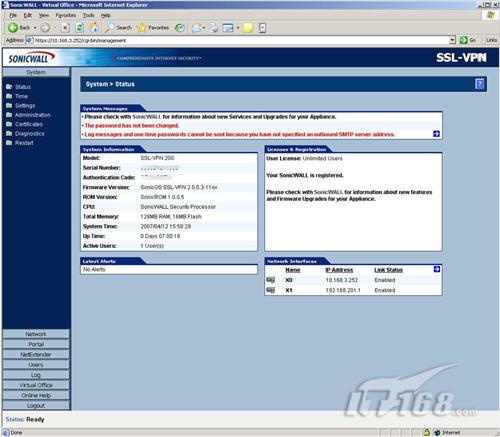Click the 192.168.201.1 IP address cell
The width and height of the screenshot is (500, 437).
pyautogui.click(x=343, y=290)
